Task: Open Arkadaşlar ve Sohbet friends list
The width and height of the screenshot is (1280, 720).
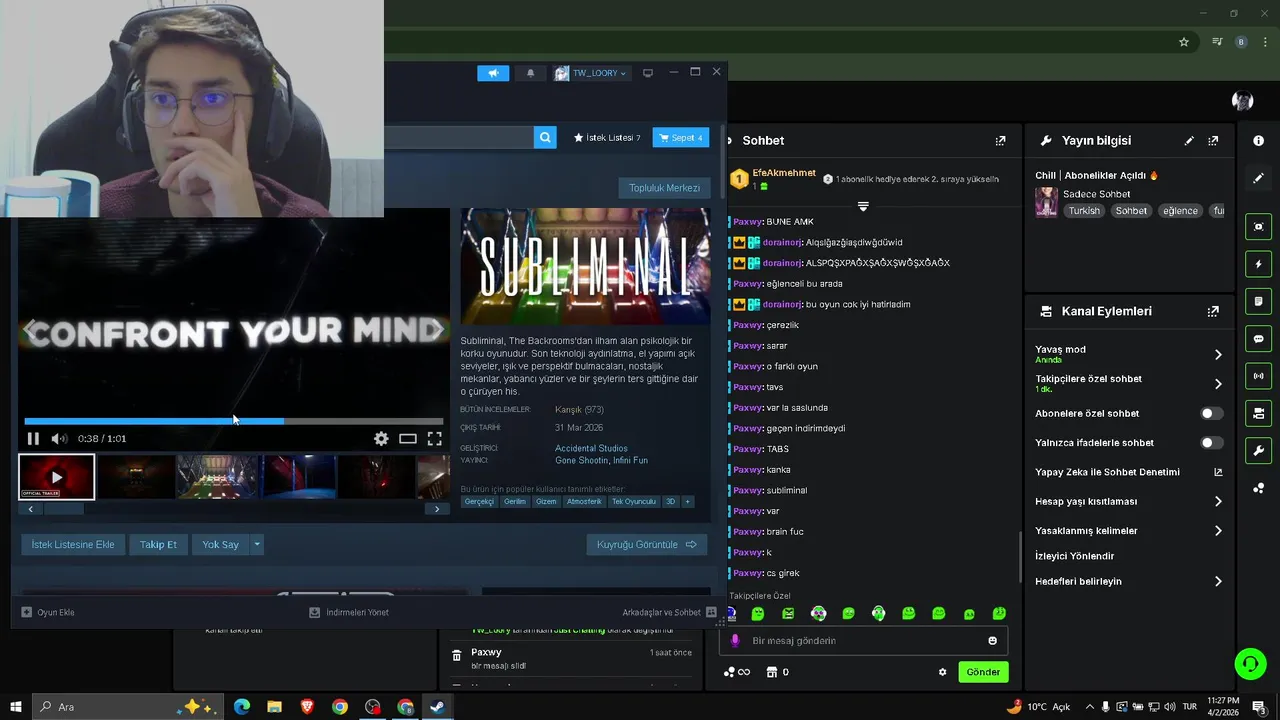Action: (669, 612)
